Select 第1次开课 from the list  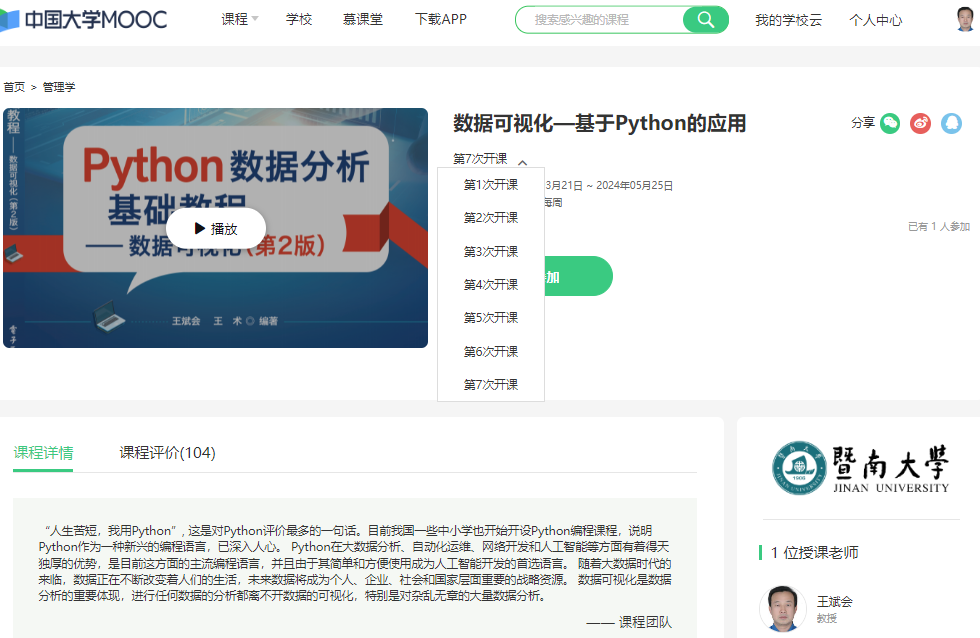click(491, 184)
